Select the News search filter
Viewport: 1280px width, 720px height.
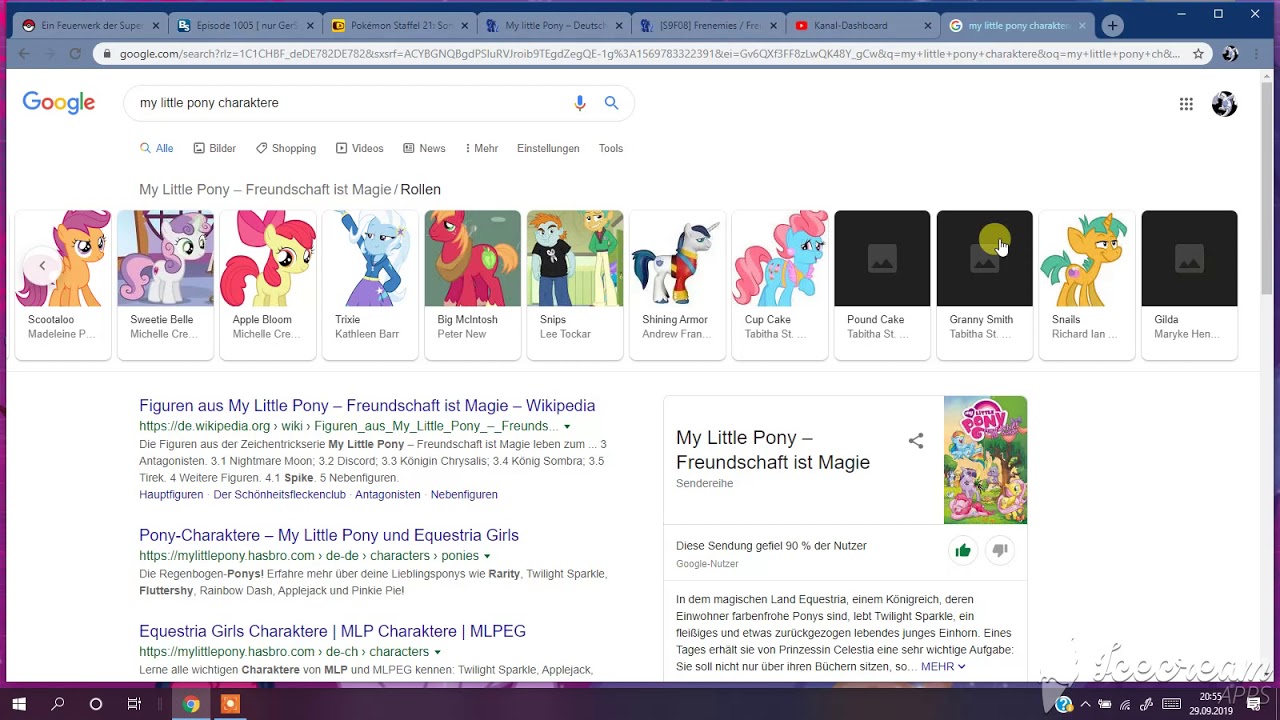coord(424,148)
